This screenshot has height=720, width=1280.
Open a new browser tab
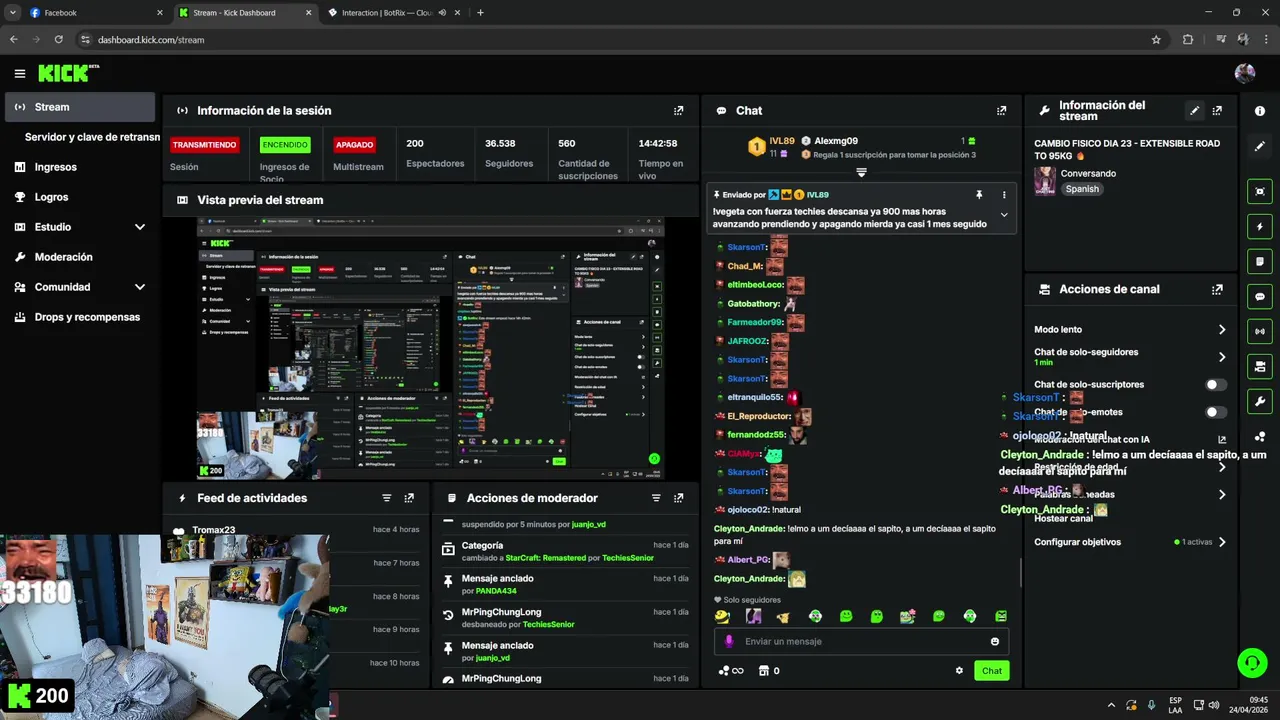tap(480, 13)
